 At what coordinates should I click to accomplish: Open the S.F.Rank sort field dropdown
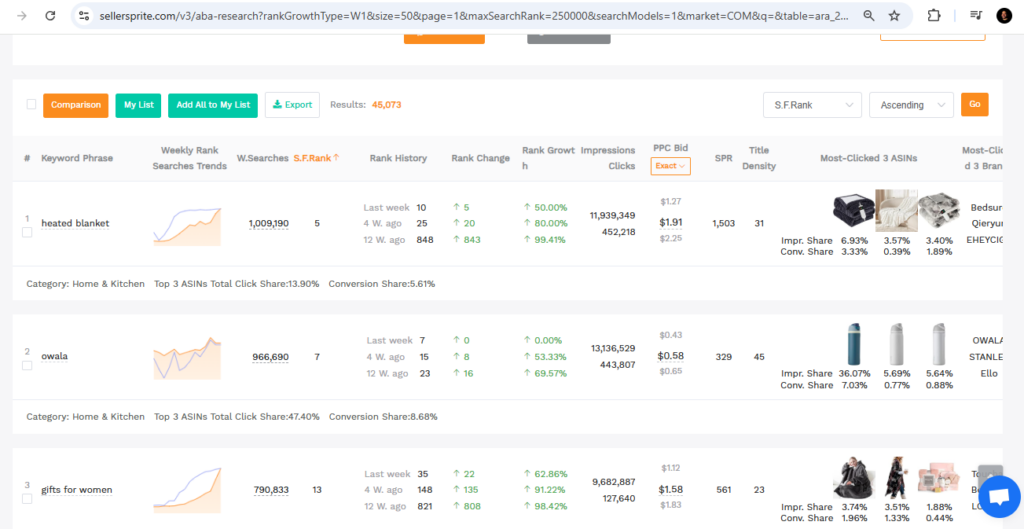click(x=812, y=105)
